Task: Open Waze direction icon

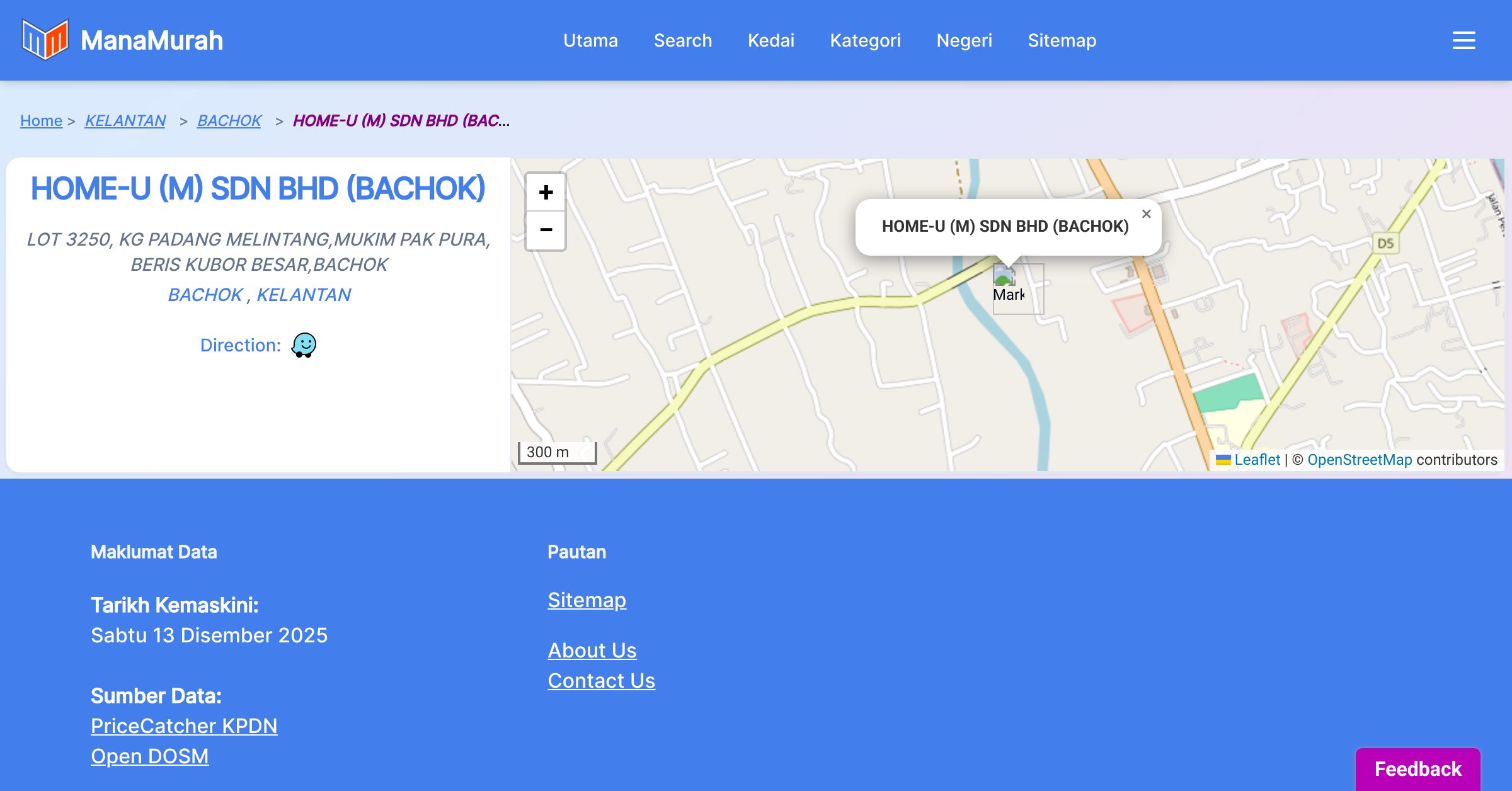Action: 304,345
